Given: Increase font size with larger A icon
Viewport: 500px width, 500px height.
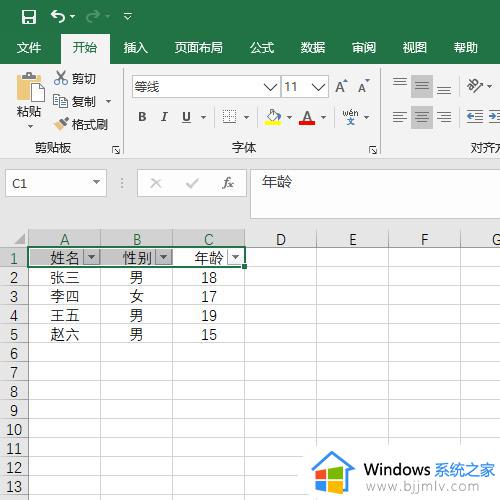Looking at the screenshot, I should [x=341, y=87].
